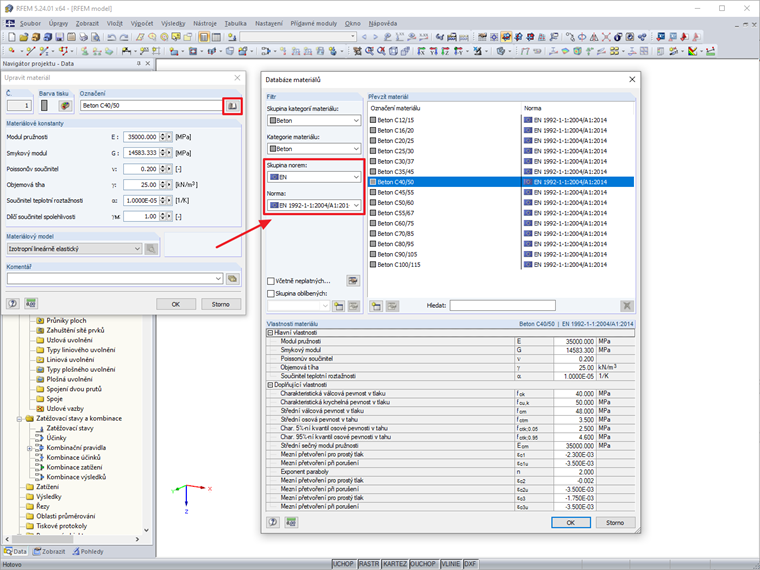Toggle the table panel toolbar icon
The height and width of the screenshot is (570, 760).
click(x=216, y=37)
